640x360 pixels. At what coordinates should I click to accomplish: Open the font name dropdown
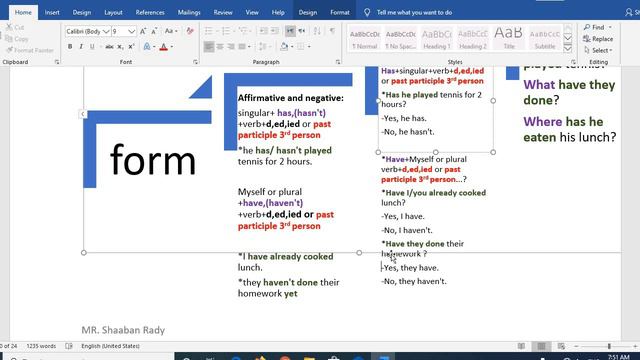tap(106, 31)
